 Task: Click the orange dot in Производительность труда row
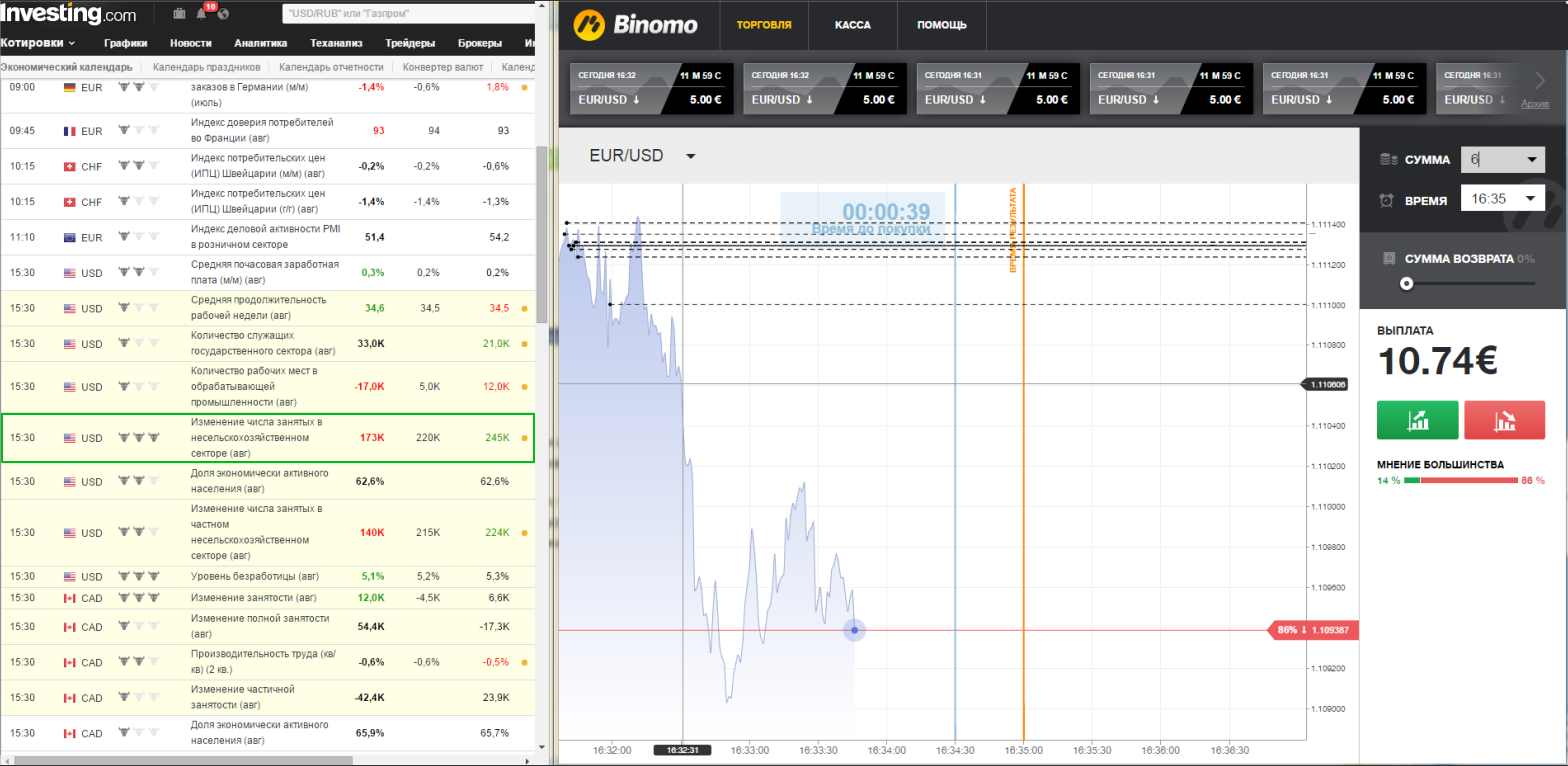525,662
